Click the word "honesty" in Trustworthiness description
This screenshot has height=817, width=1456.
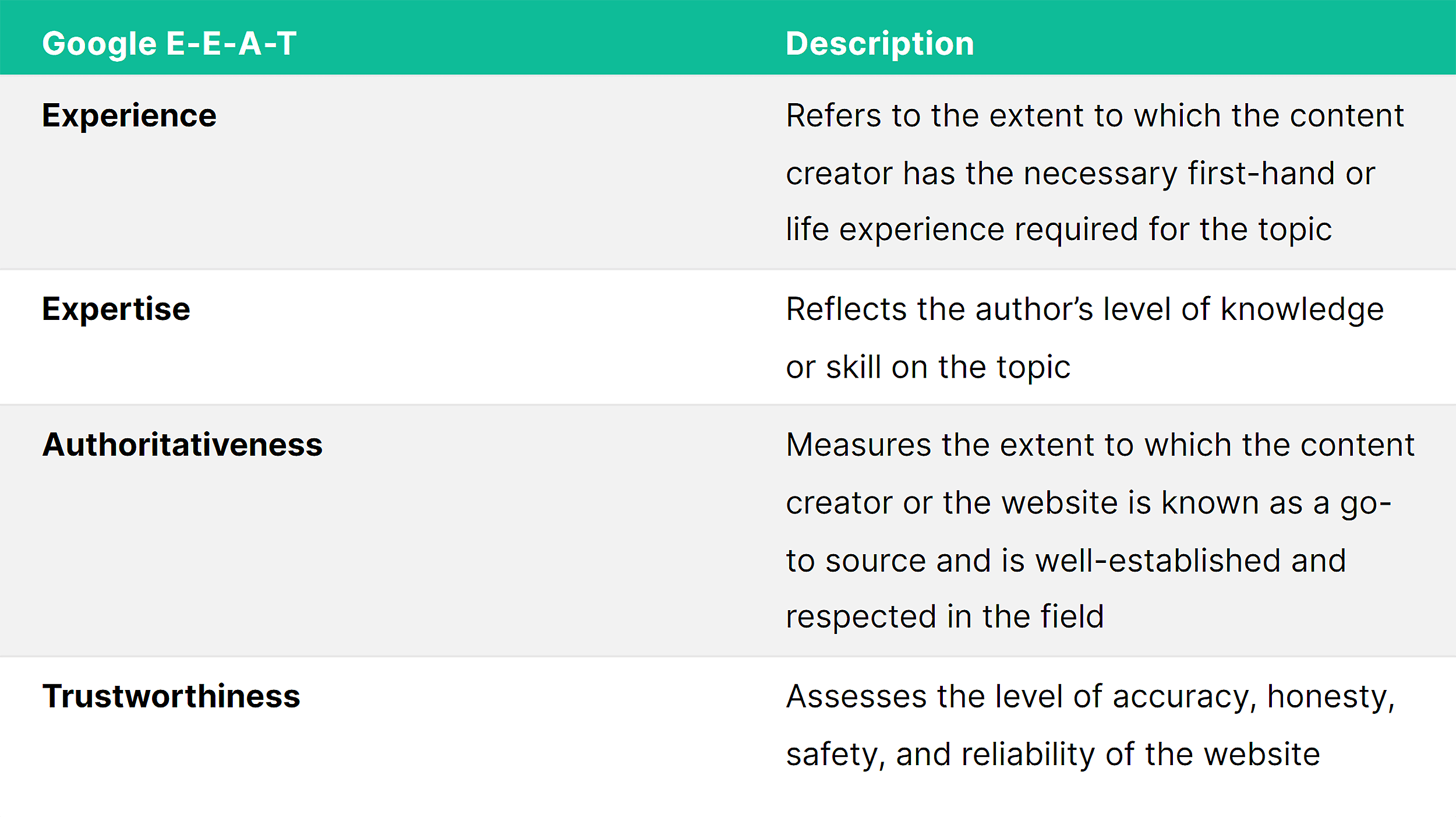coord(1330,696)
